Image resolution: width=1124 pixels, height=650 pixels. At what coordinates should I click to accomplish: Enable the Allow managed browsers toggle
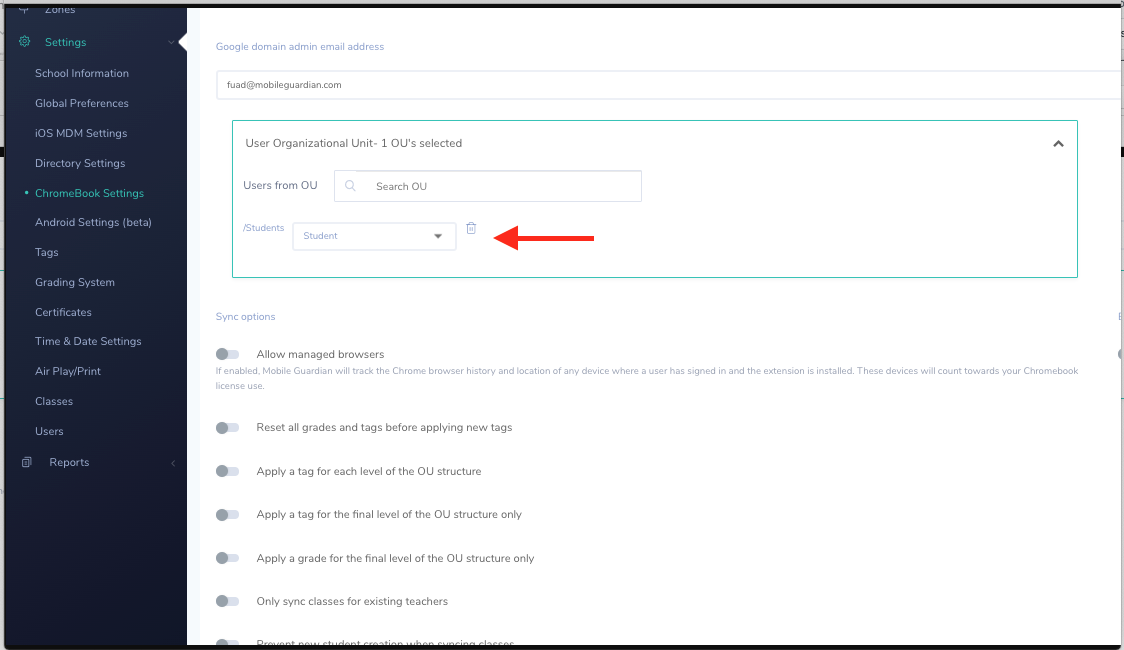tap(227, 354)
